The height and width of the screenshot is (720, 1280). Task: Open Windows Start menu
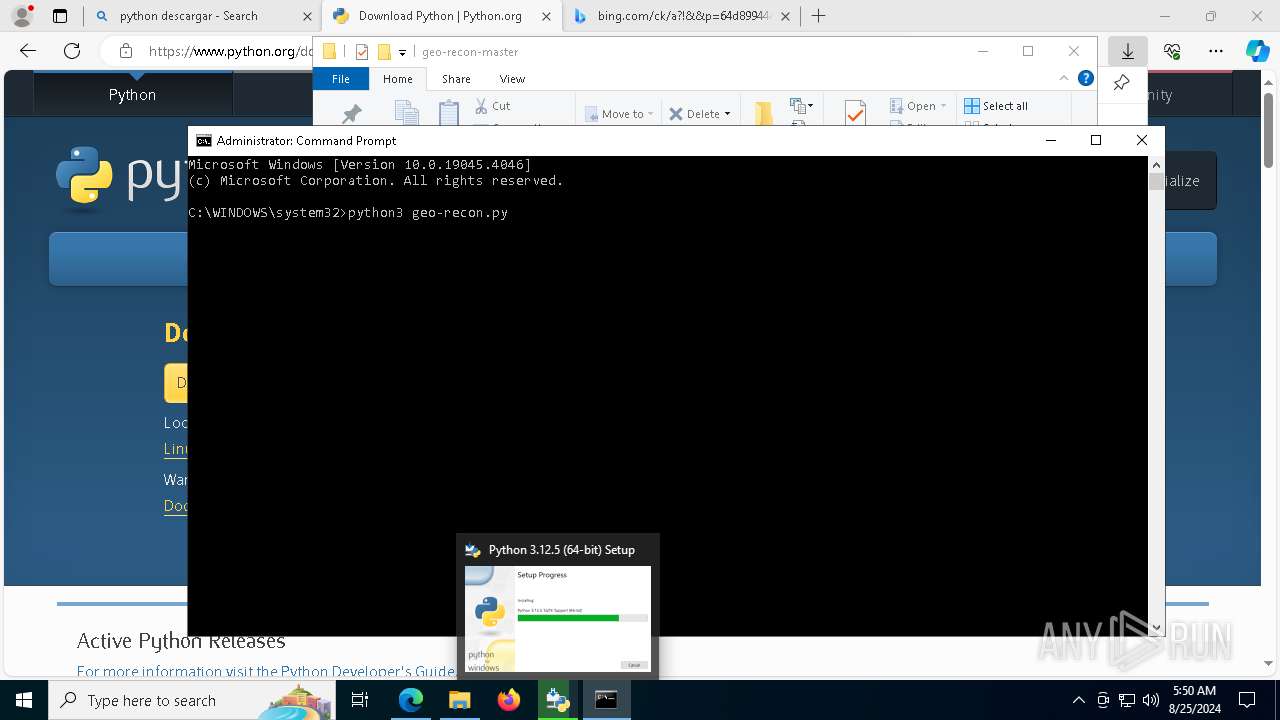point(24,700)
